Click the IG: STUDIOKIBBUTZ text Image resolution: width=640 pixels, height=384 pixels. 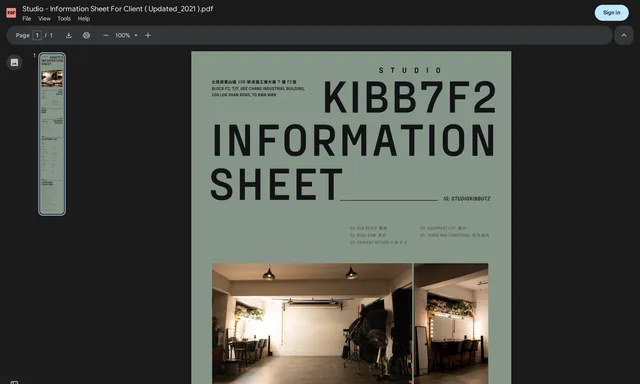pyautogui.click(x=467, y=199)
